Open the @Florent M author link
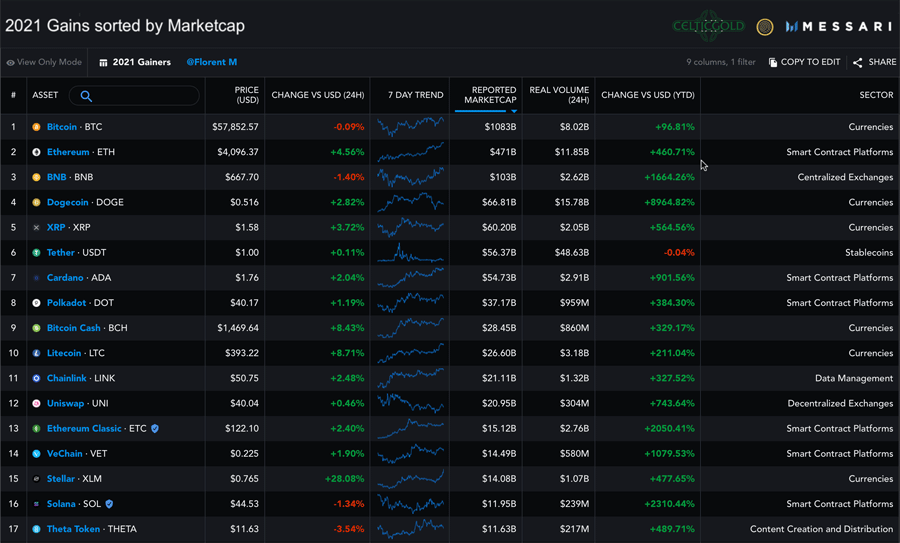The height and width of the screenshot is (543, 900). tap(211, 62)
